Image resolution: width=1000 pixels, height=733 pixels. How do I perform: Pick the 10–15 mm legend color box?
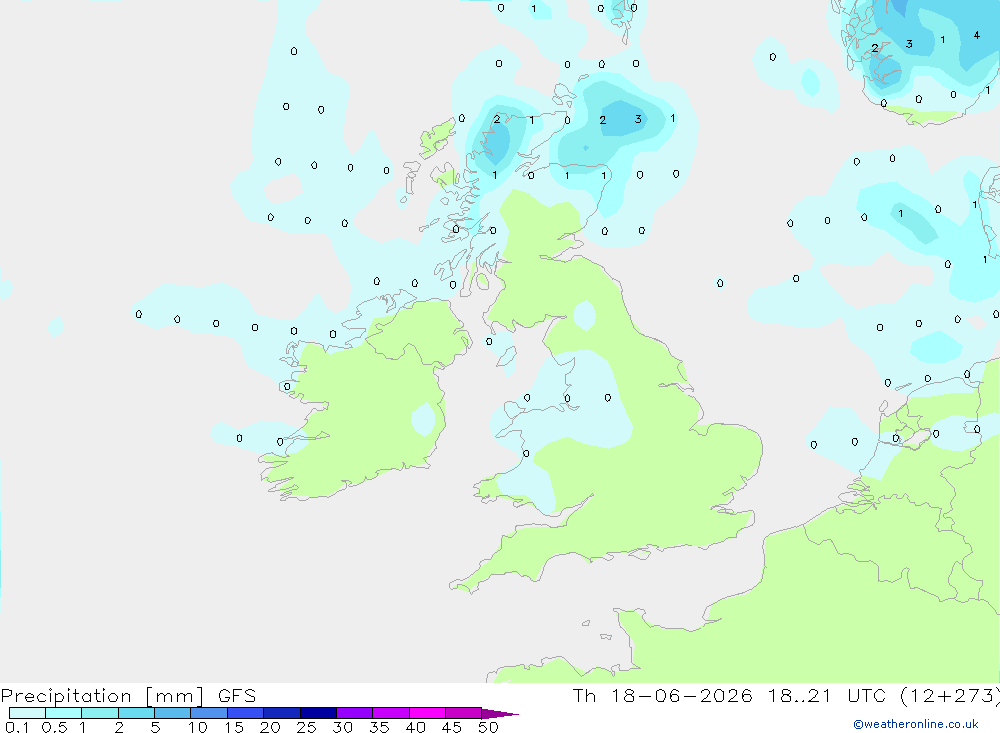209,713
